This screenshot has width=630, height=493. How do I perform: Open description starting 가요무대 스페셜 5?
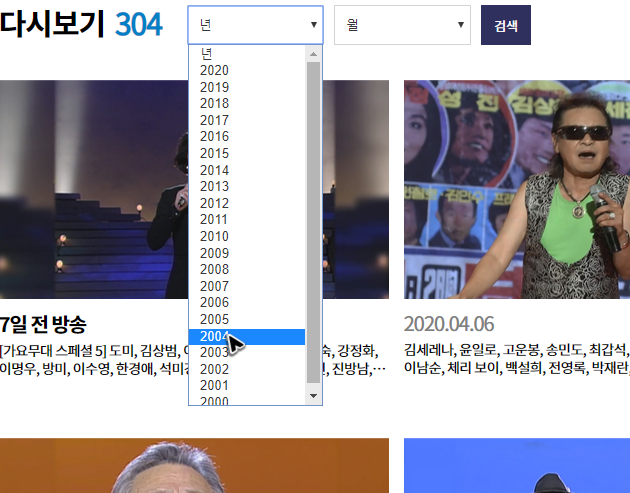(x=193, y=359)
